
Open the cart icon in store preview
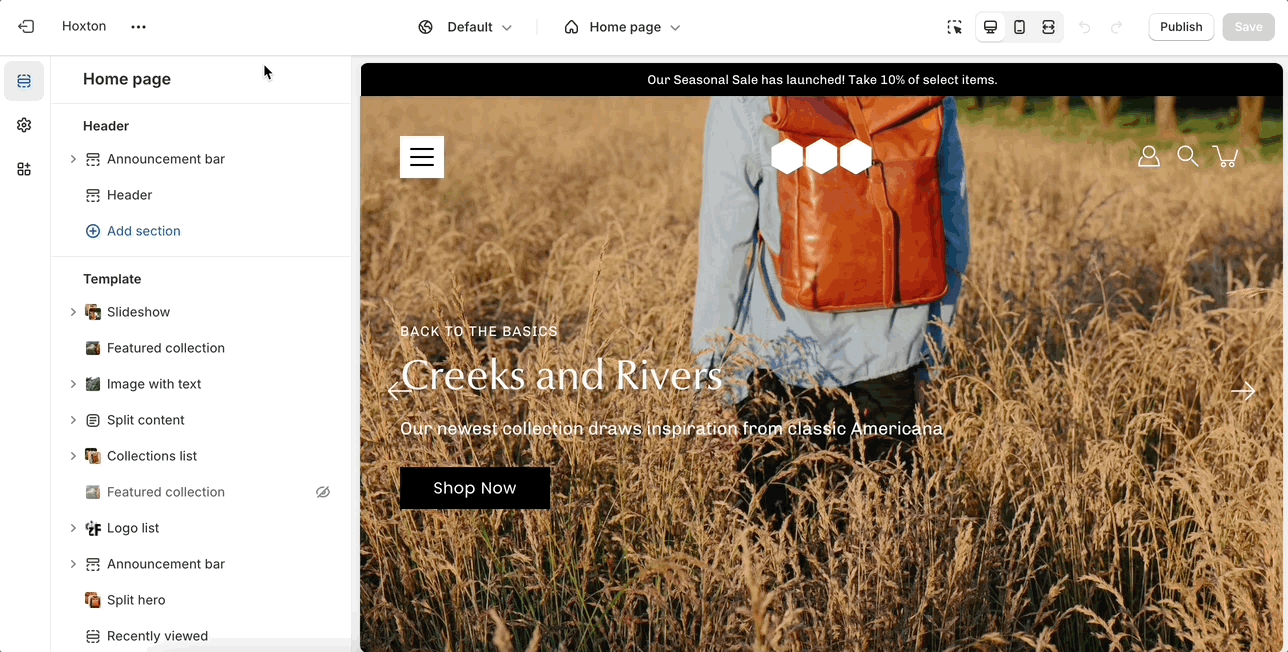point(1225,156)
